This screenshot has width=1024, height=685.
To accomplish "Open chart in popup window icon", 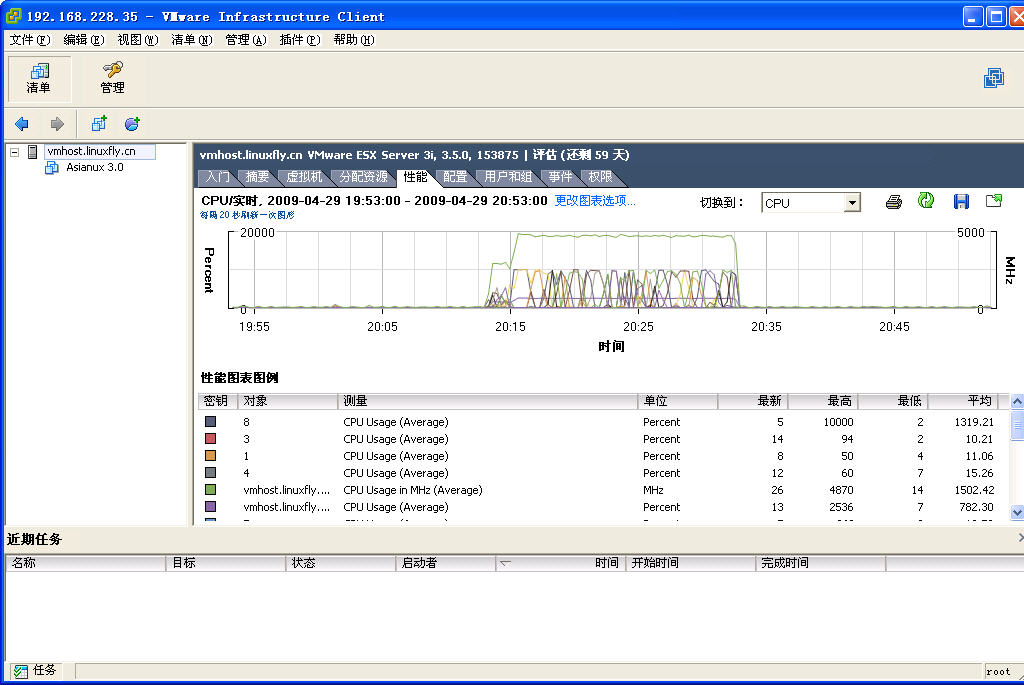I will coord(993,202).
